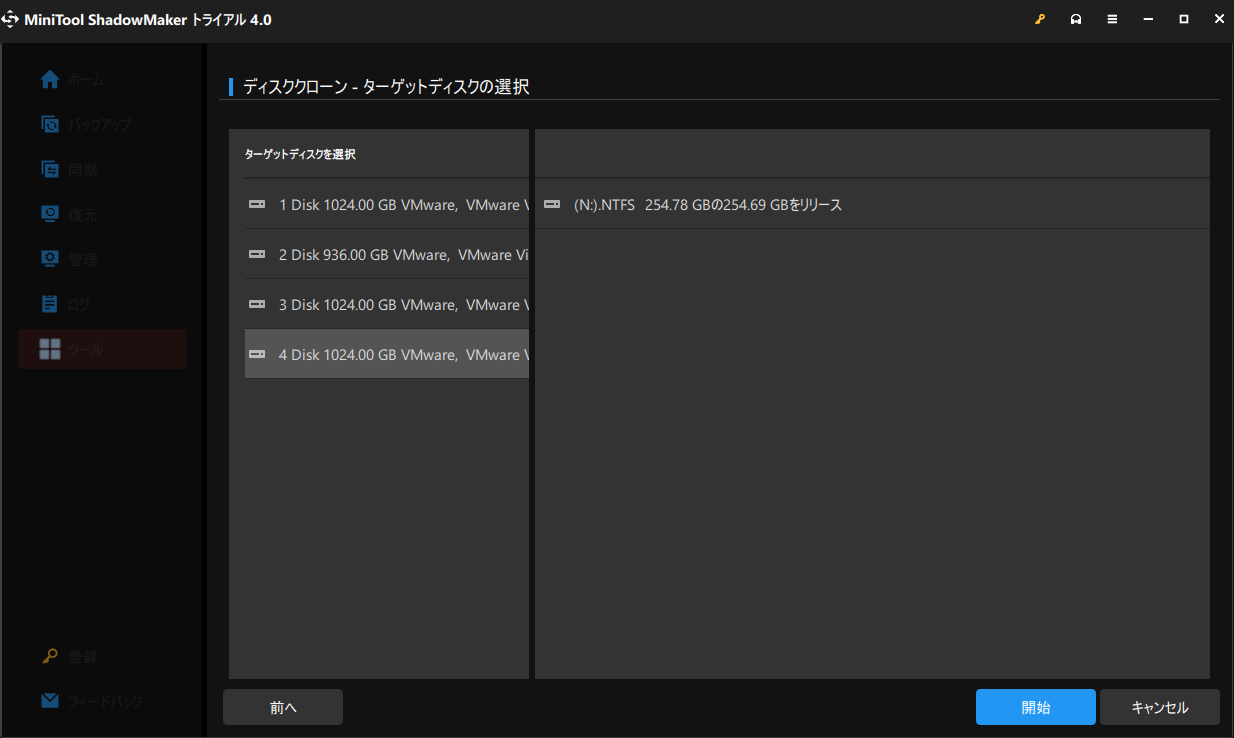Screen dimensions: 1234x738
Task: Select target disk 1 Disk 1024.00 GB
Action: tap(387, 204)
